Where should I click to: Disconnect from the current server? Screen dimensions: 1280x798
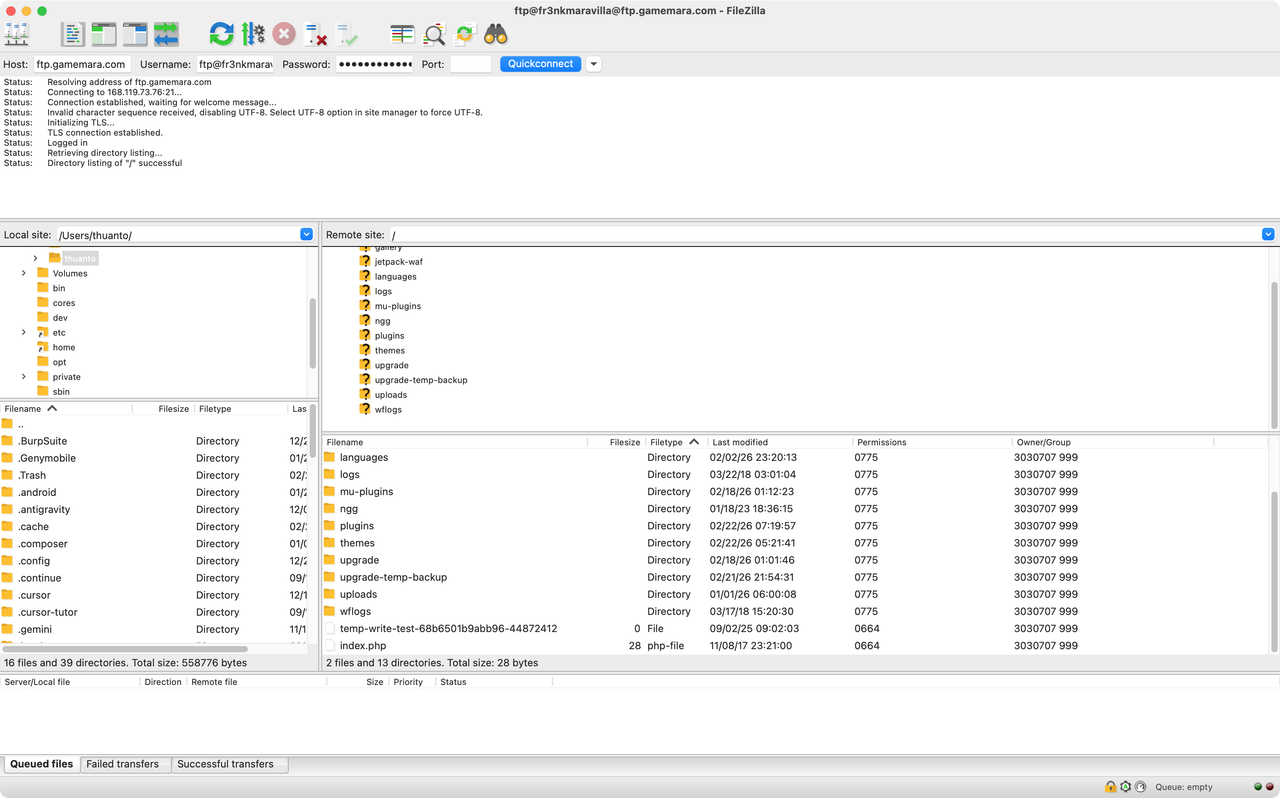pos(316,34)
